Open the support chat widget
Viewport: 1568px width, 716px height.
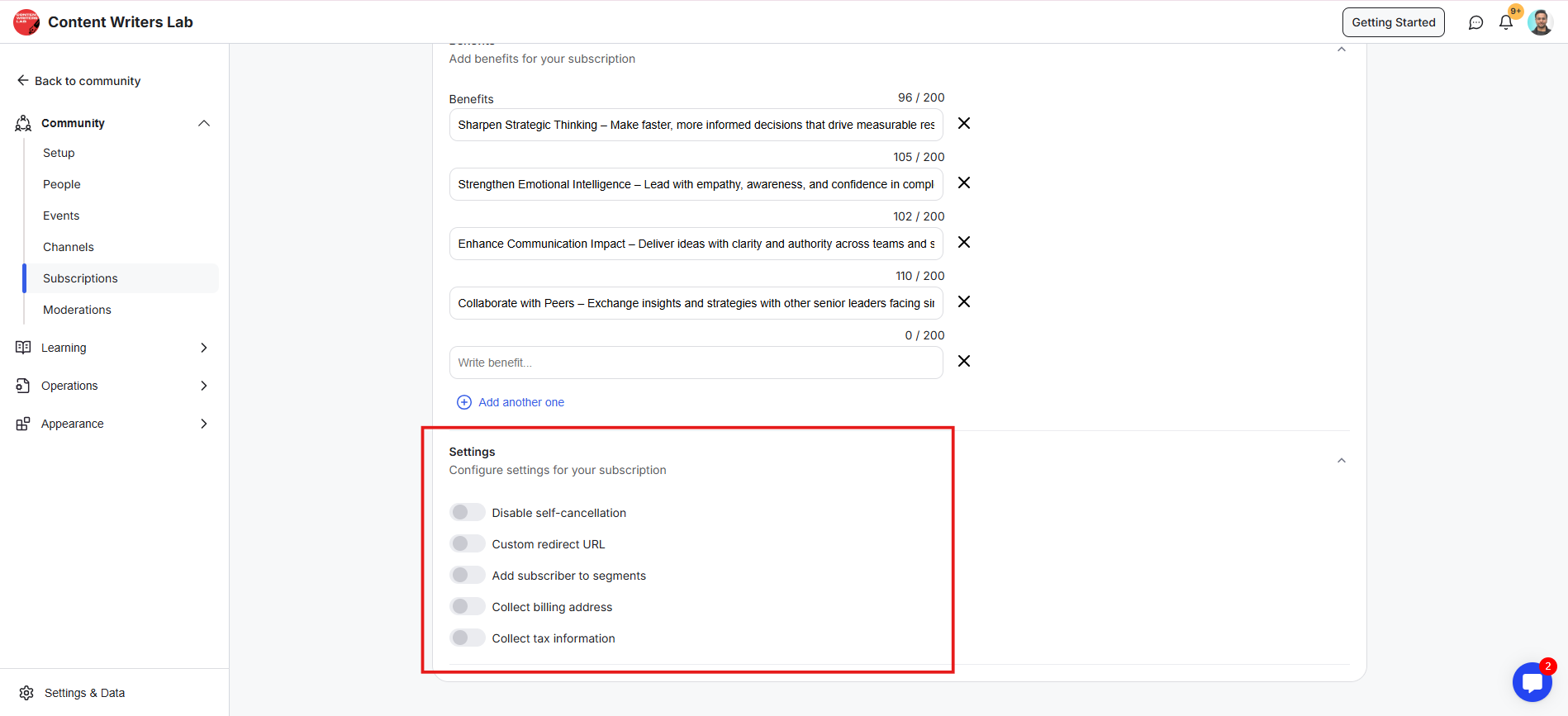click(x=1532, y=682)
